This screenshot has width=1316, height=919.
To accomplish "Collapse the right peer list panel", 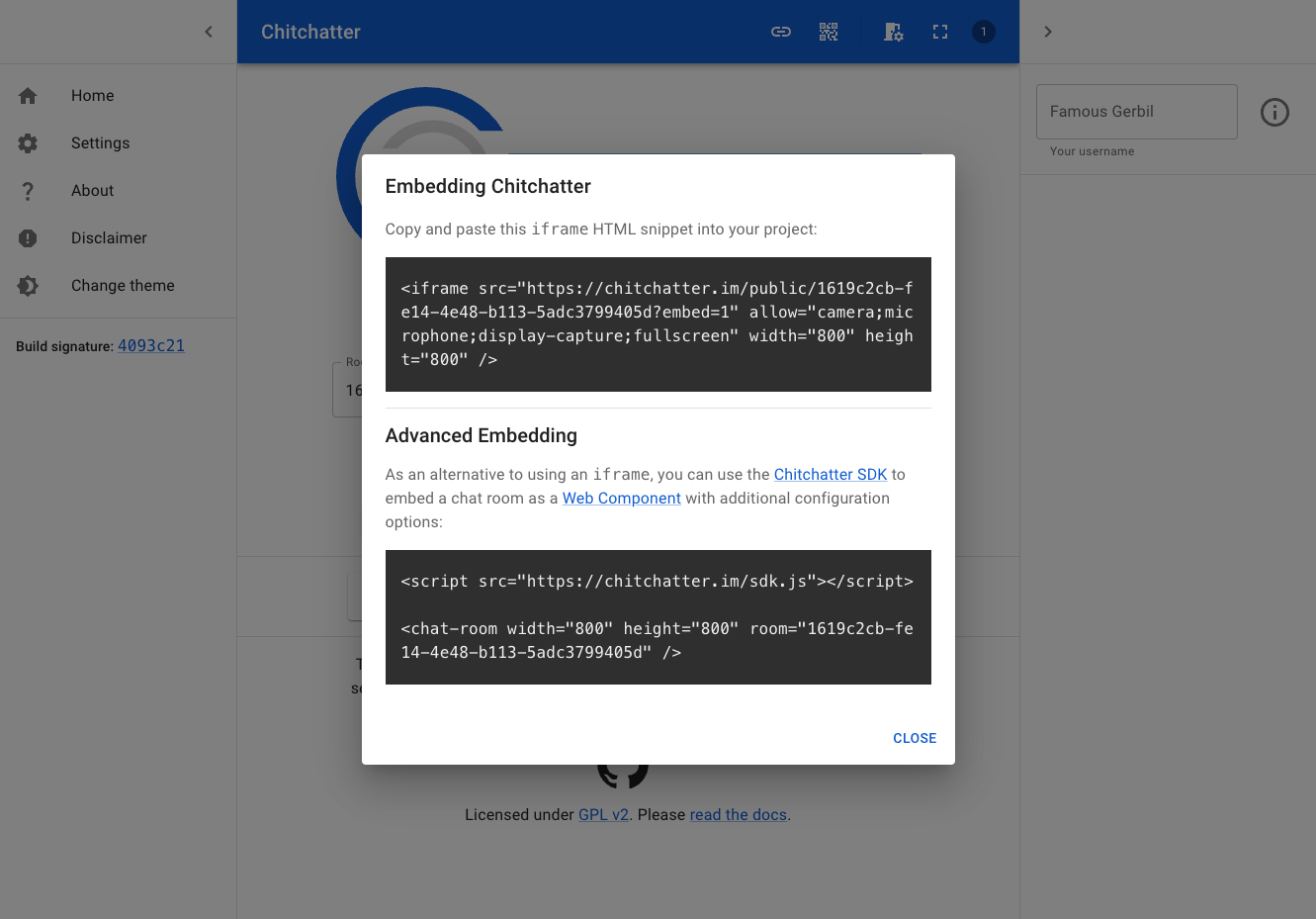I will point(1048,32).
